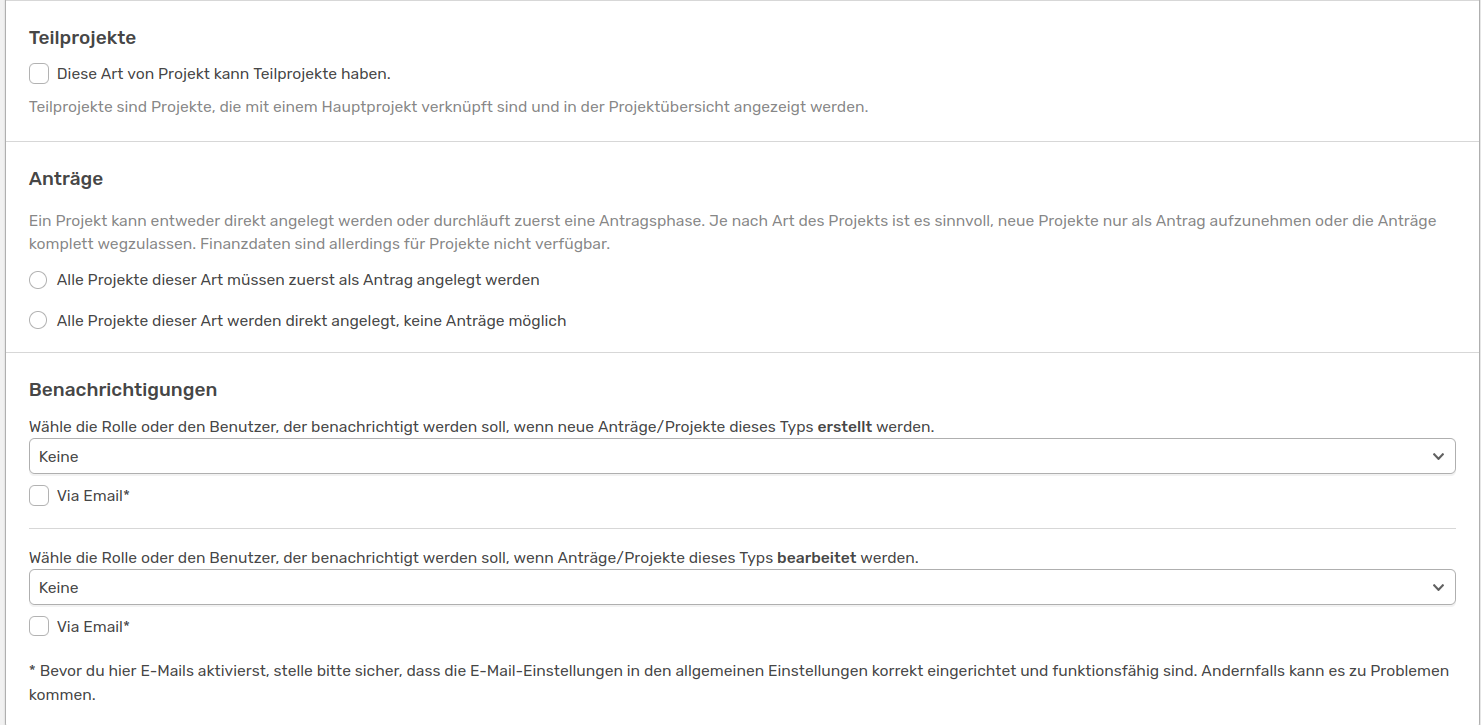This screenshot has height=725, width=1481.
Task: Open the erstellt notification role dropdown
Action: 740,456
